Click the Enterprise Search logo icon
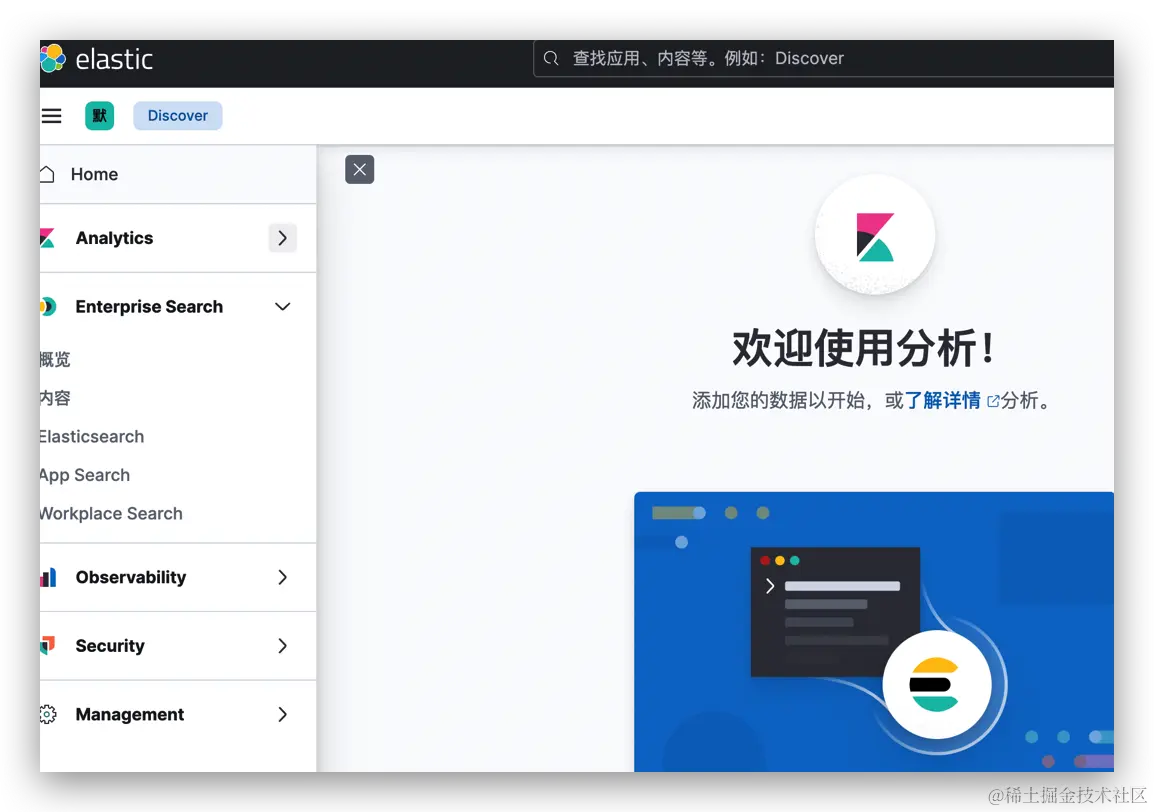Viewport: 1154px width, 812px height. tap(48, 306)
